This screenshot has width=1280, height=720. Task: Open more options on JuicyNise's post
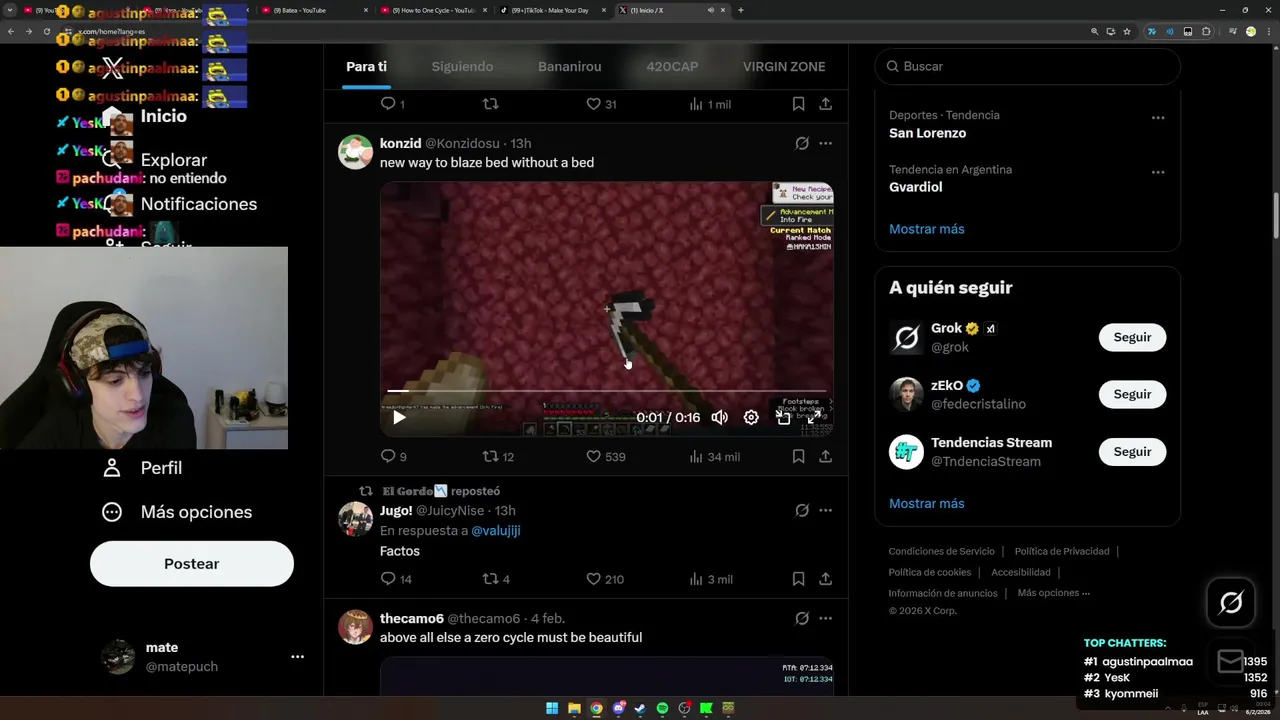(x=825, y=511)
